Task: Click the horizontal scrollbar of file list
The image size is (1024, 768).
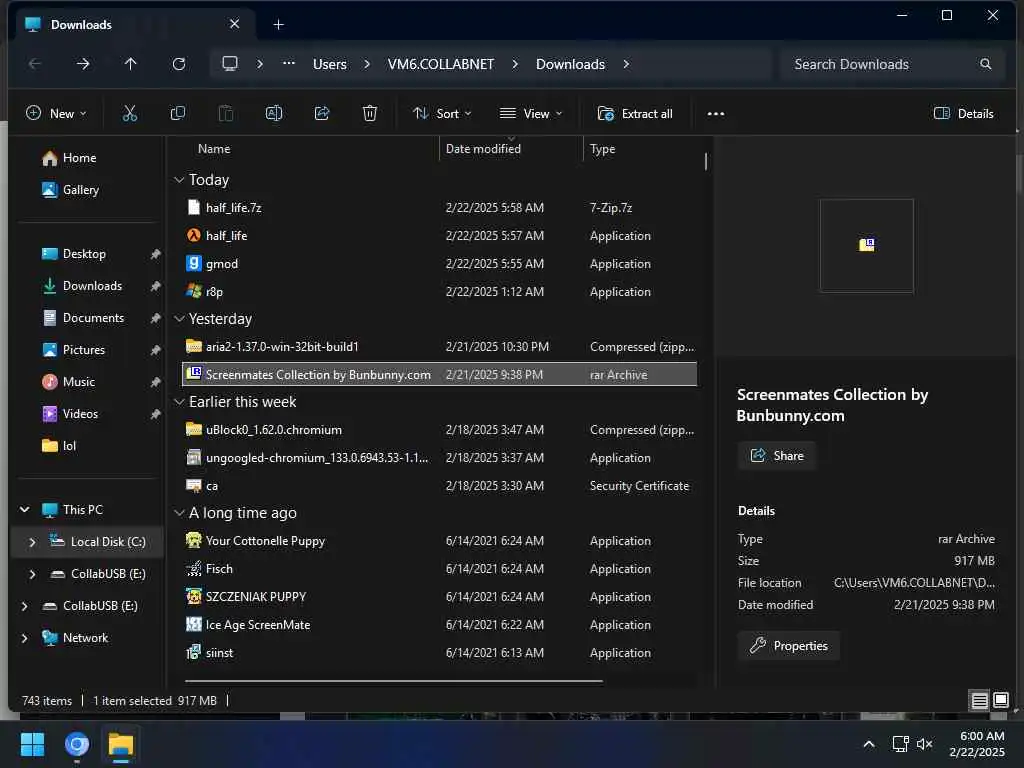Action: tap(394, 681)
